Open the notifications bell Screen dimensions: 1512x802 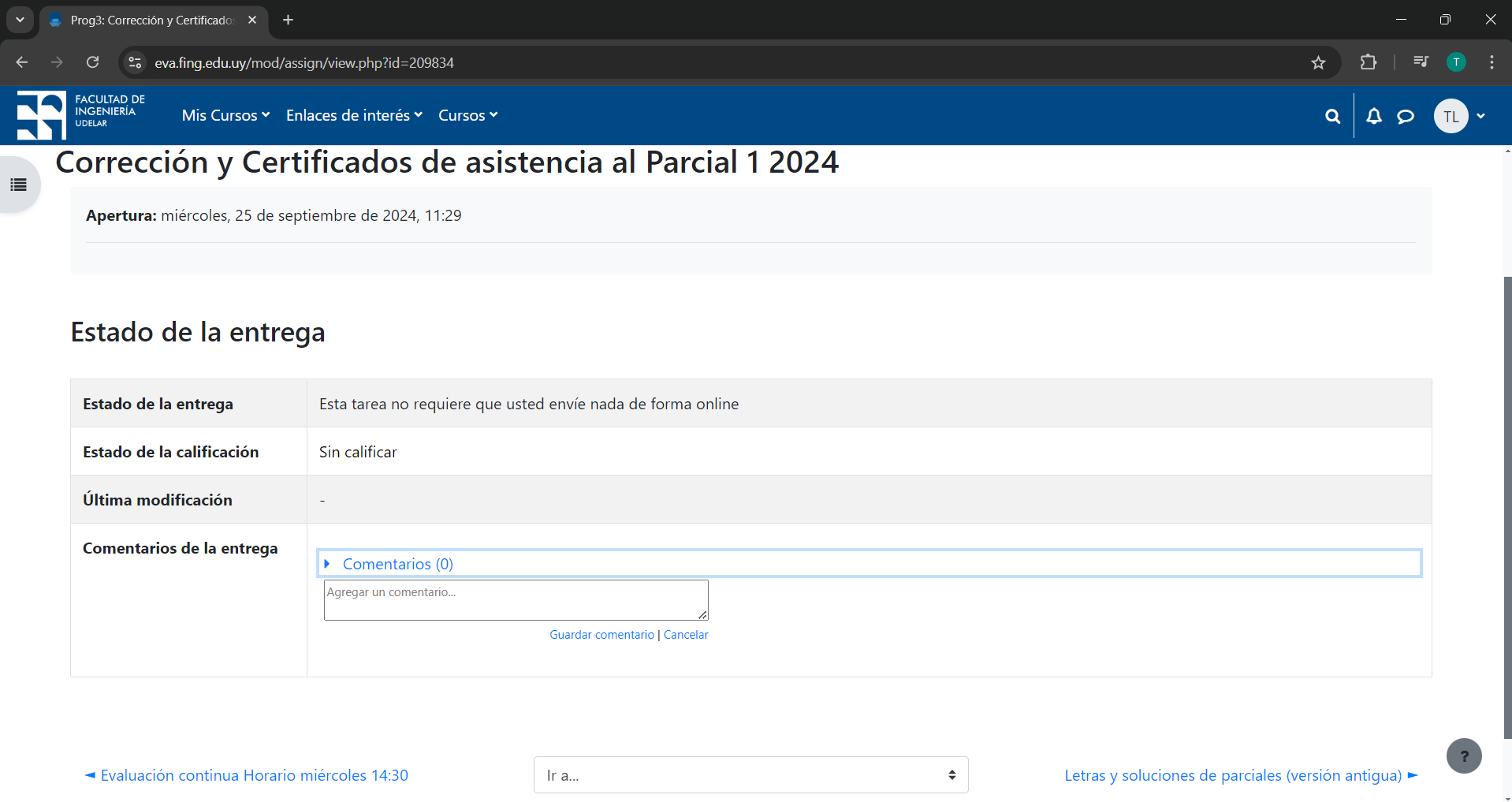coord(1374,117)
